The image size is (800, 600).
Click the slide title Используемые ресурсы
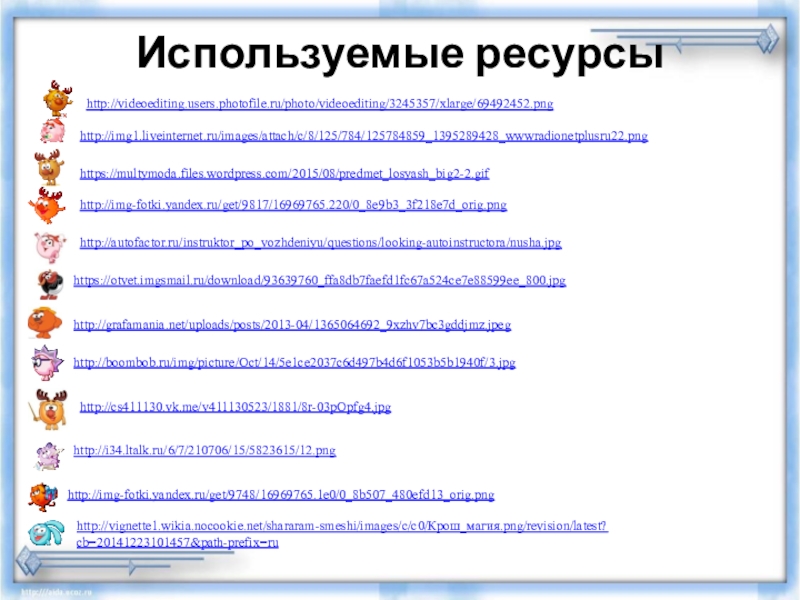pos(401,53)
